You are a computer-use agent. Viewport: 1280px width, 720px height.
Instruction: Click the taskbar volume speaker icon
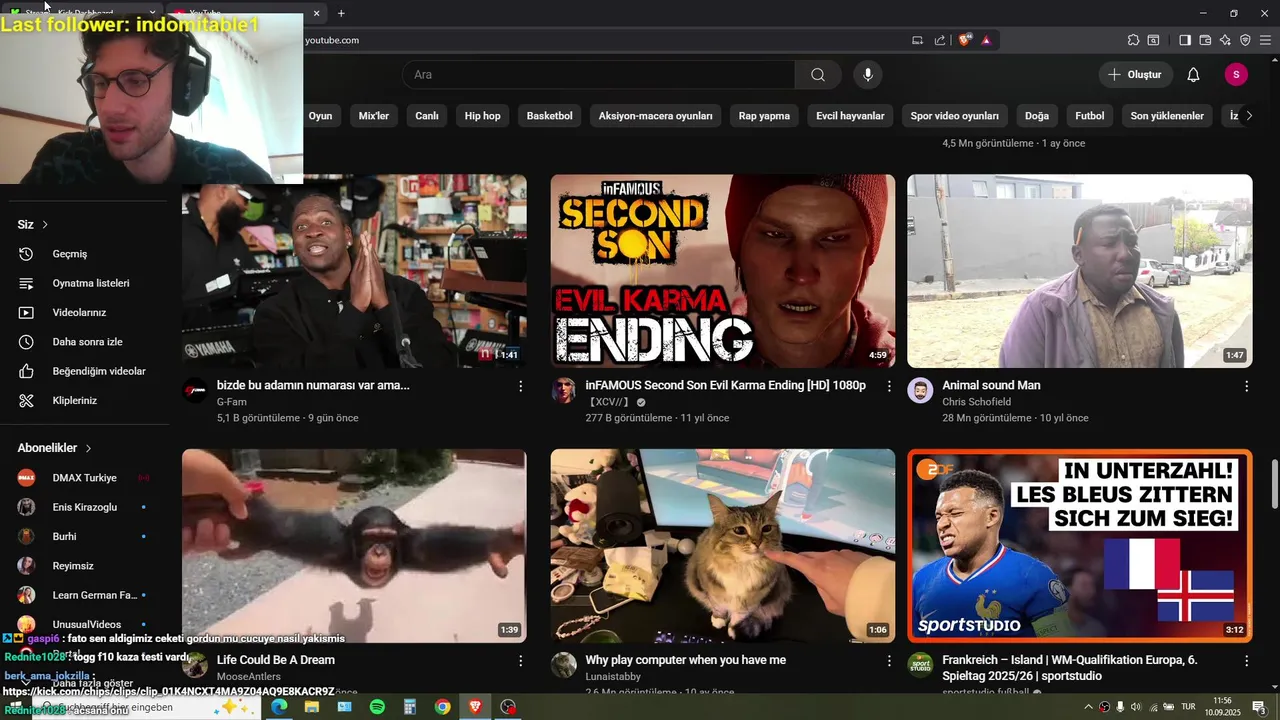1135,707
